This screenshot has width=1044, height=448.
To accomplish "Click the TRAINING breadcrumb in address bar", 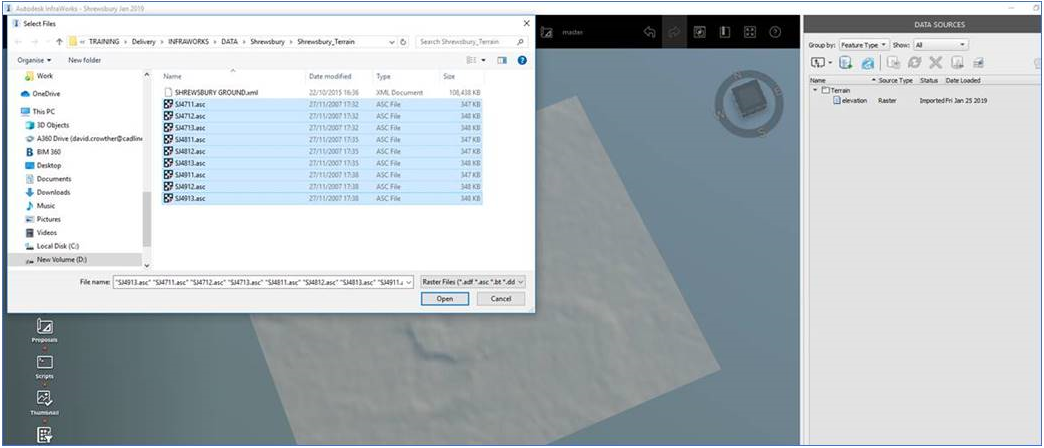I will 103,41.
